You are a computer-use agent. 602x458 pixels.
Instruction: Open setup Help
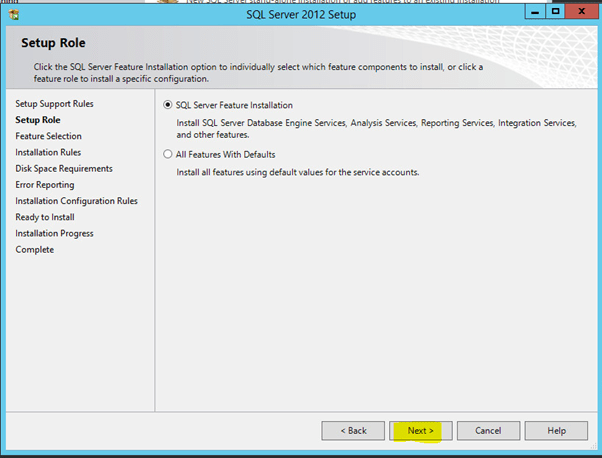click(557, 430)
